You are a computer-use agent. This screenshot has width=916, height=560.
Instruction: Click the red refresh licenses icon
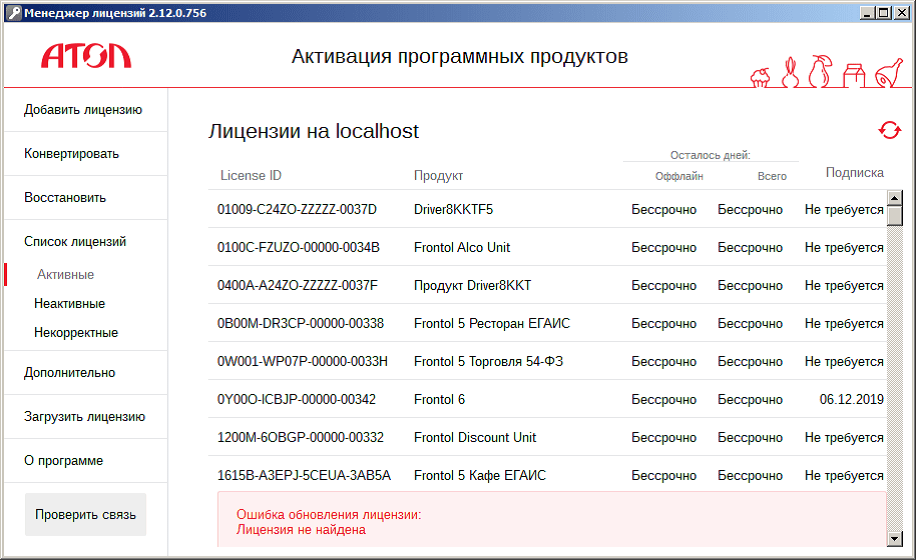point(889,130)
